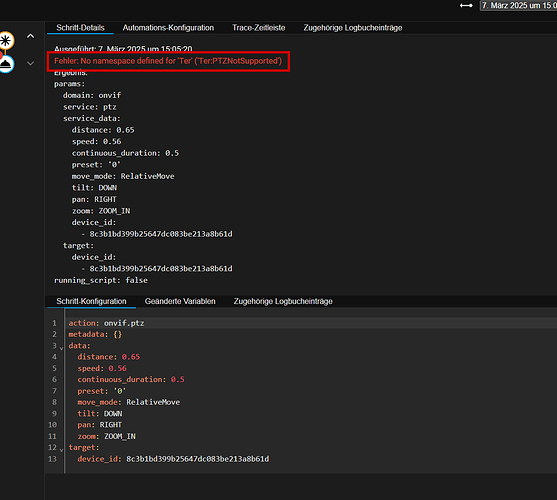Go to the next step with the down chevron
Screen dimensions: 557x500
click(31, 64)
